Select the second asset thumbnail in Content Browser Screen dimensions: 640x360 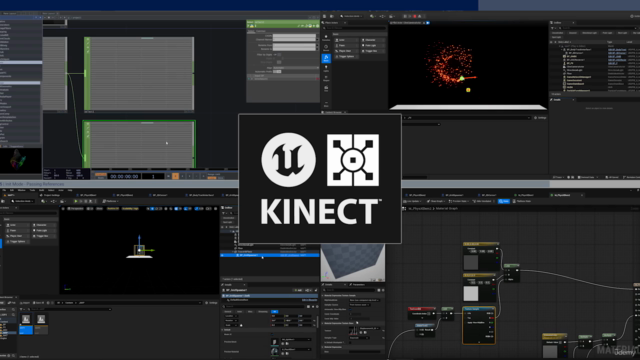tap(41, 324)
